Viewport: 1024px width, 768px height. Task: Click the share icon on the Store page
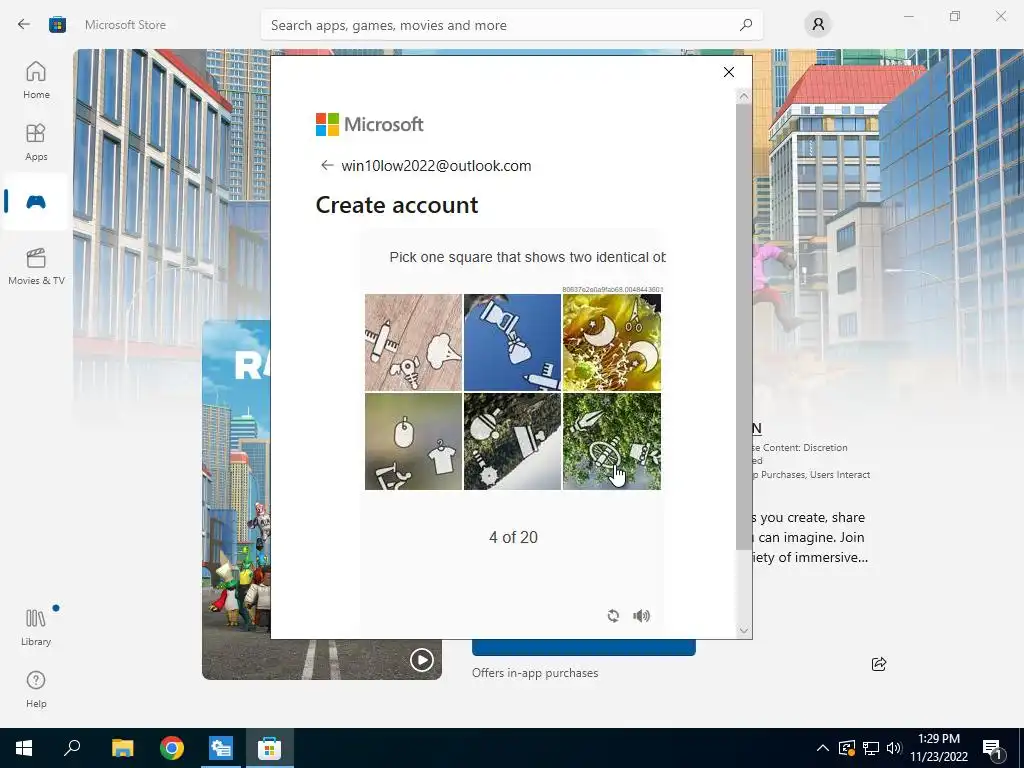point(878,664)
